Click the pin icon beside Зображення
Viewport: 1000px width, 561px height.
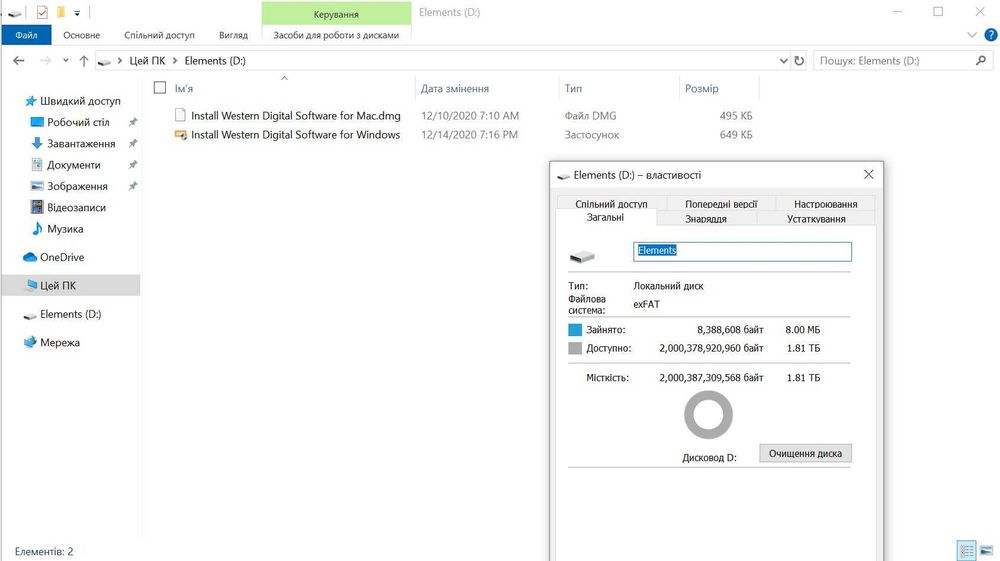[x=133, y=186]
